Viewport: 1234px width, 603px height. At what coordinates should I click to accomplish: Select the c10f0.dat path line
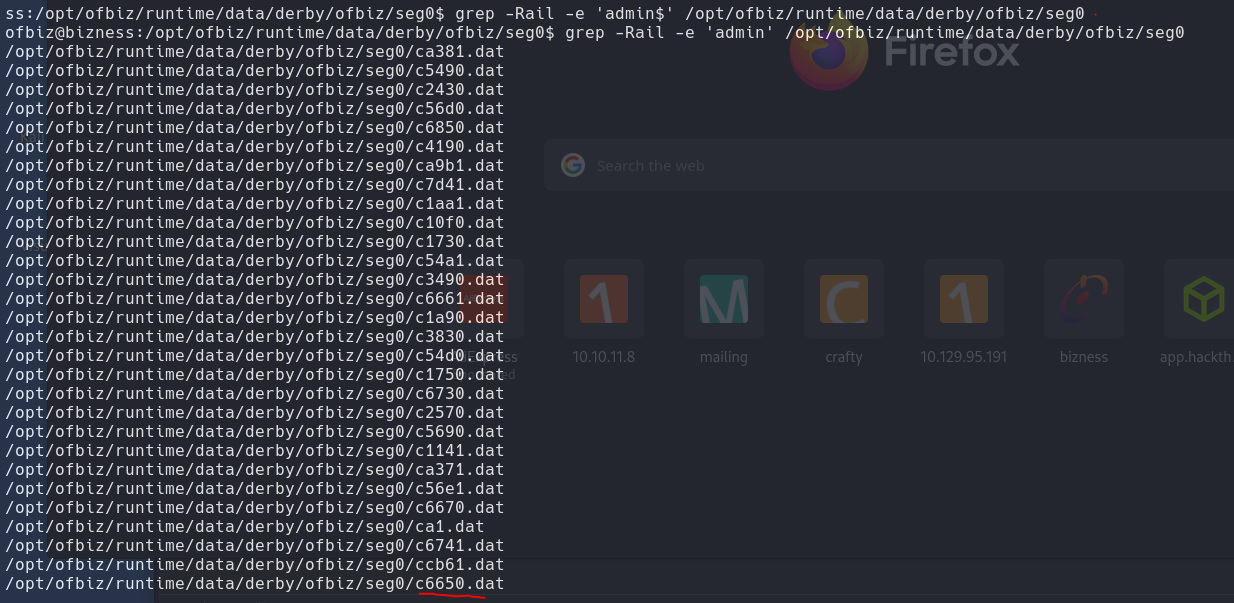coord(254,223)
